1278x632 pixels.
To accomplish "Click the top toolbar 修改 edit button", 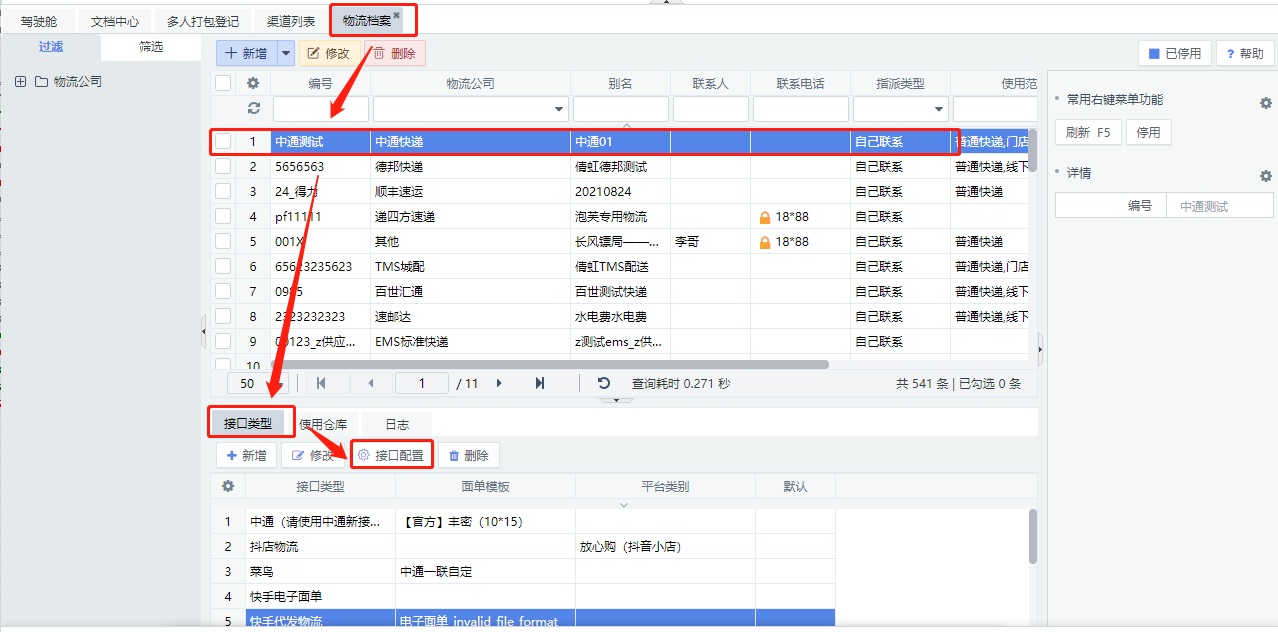I will (x=329, y=53).
